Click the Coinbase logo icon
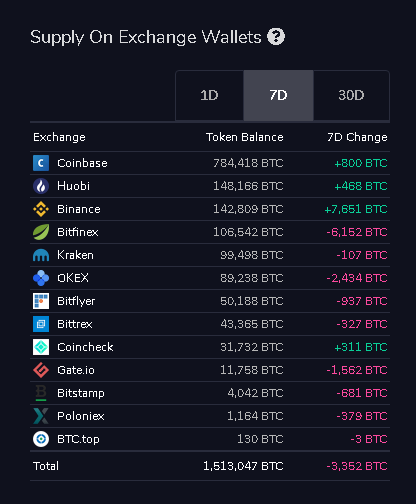This screenshot has height=504, width=416. 41,163
